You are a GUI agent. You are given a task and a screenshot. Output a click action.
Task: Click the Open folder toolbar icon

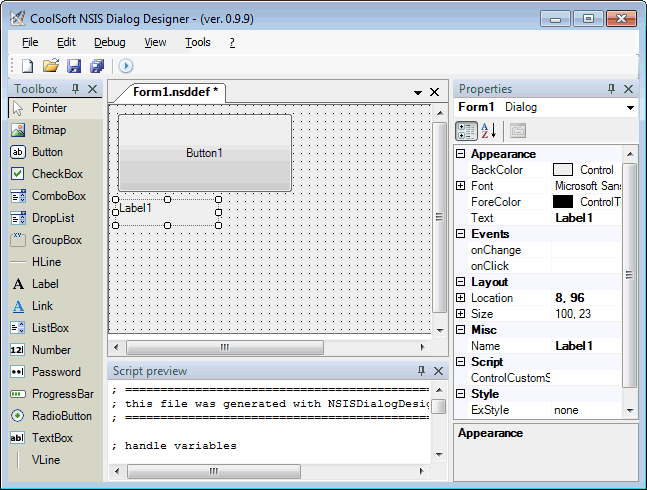point(50,66)
